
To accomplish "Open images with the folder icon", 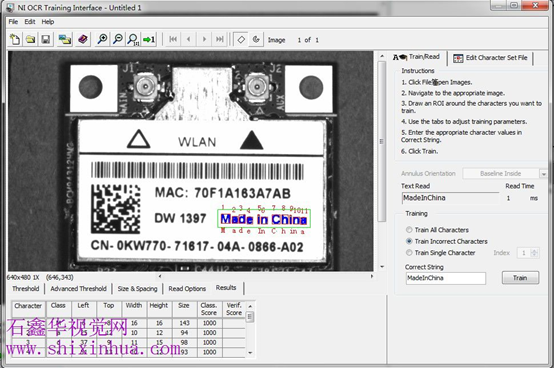I will (30, 39).
